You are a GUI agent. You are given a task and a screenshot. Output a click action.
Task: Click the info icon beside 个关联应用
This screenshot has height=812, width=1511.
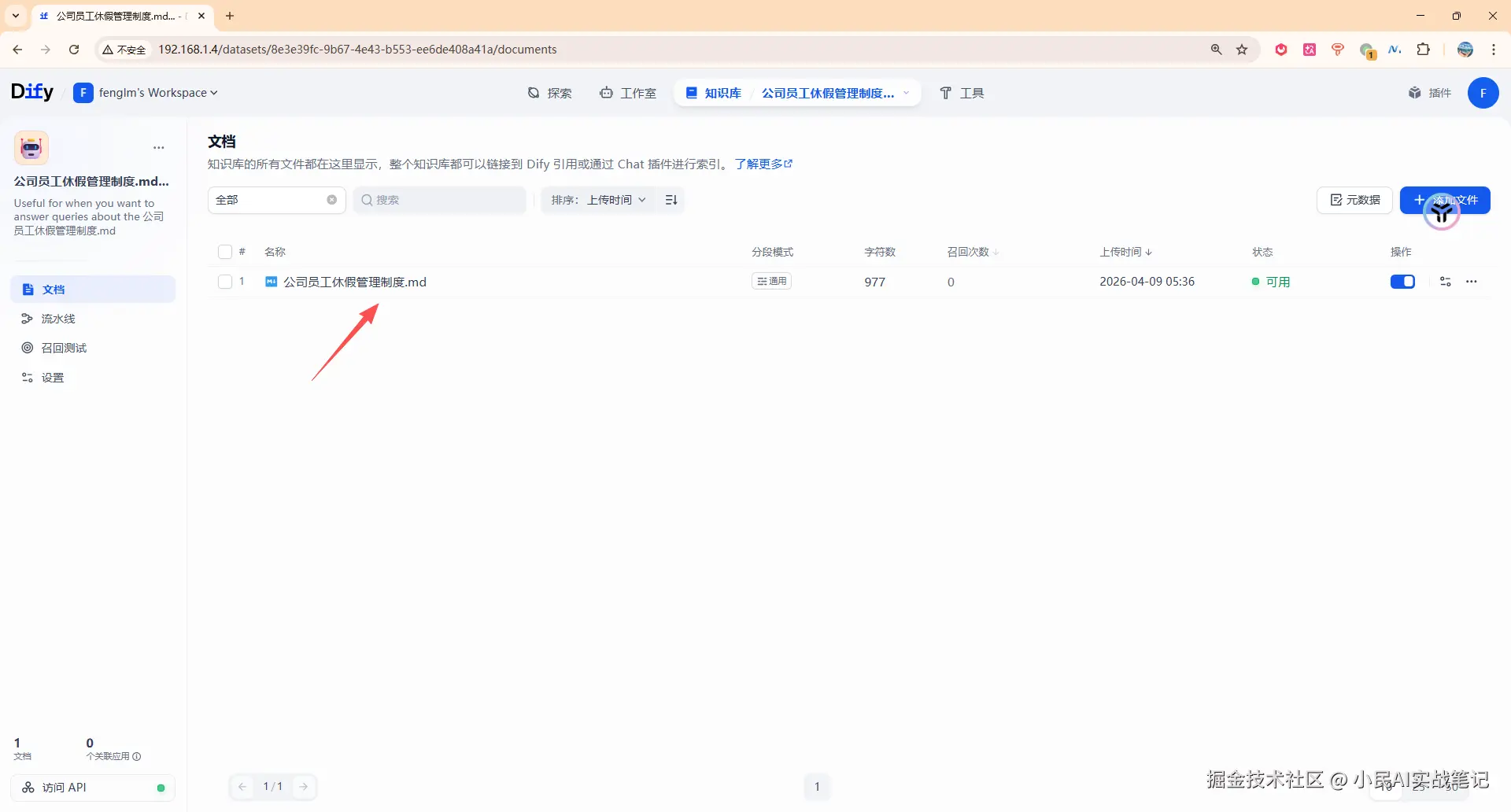tap(137, 757)
